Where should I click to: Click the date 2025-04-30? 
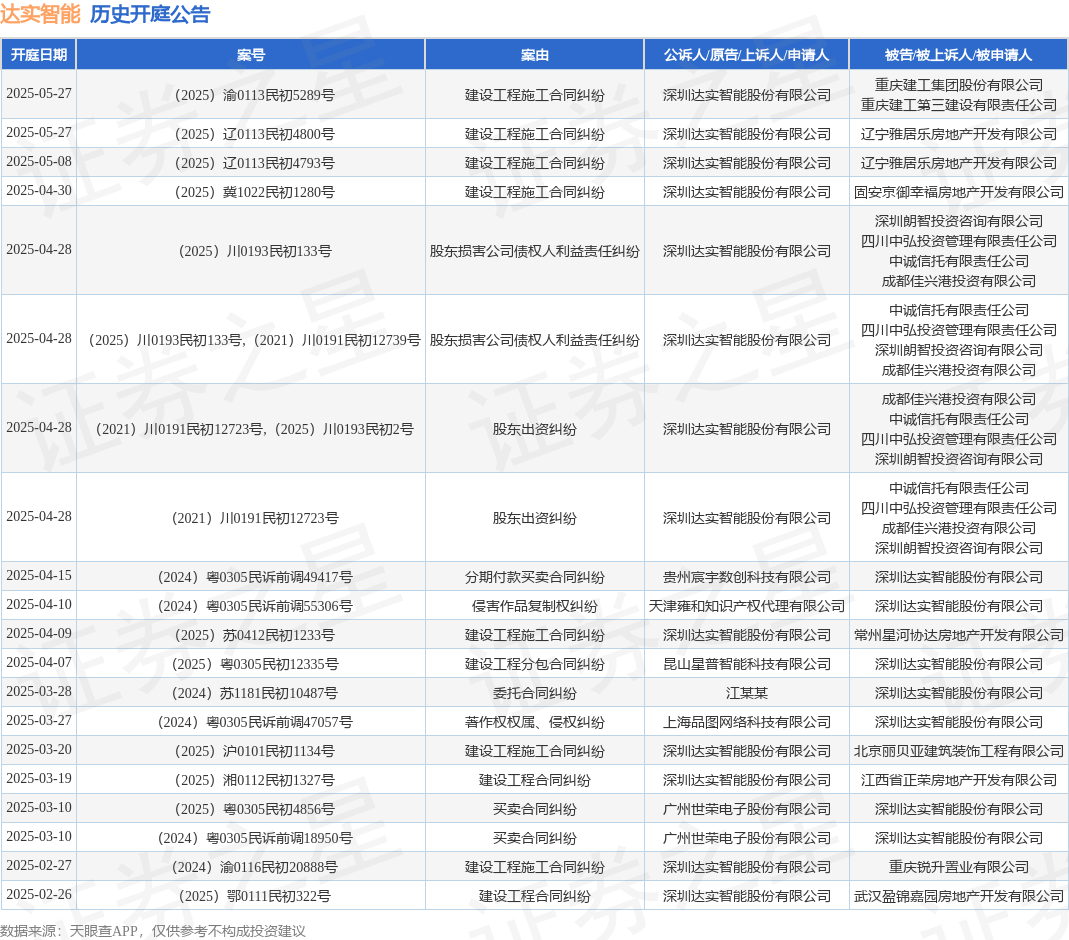tap(39, 191)
